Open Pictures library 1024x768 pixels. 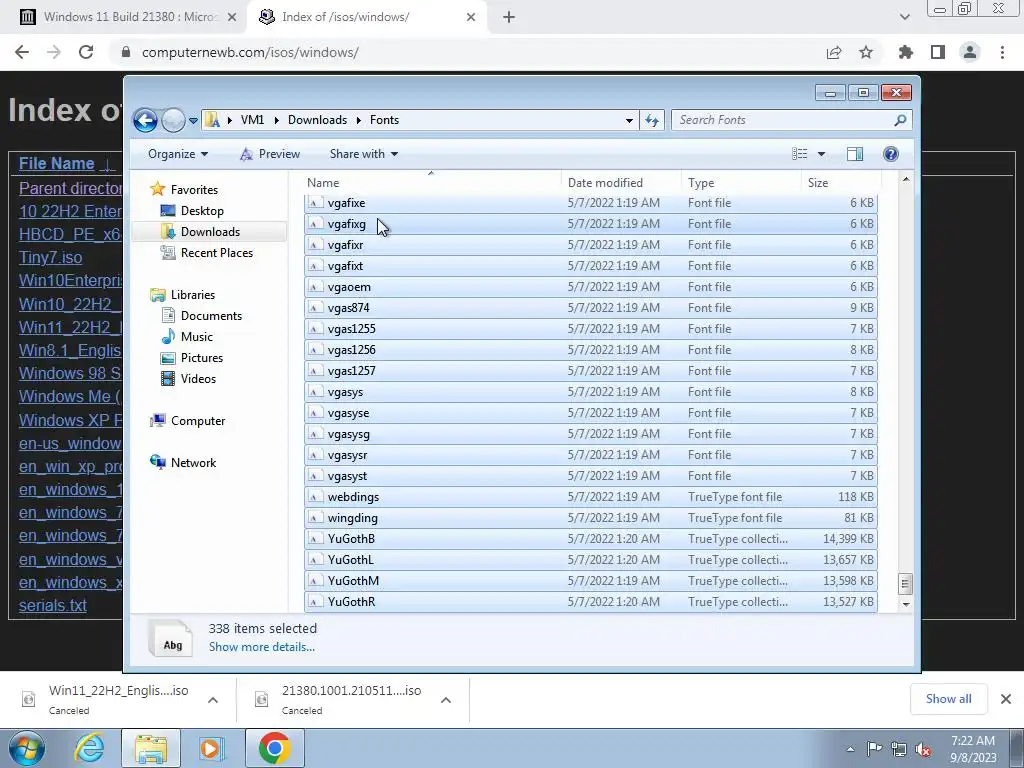pos(202,358)
